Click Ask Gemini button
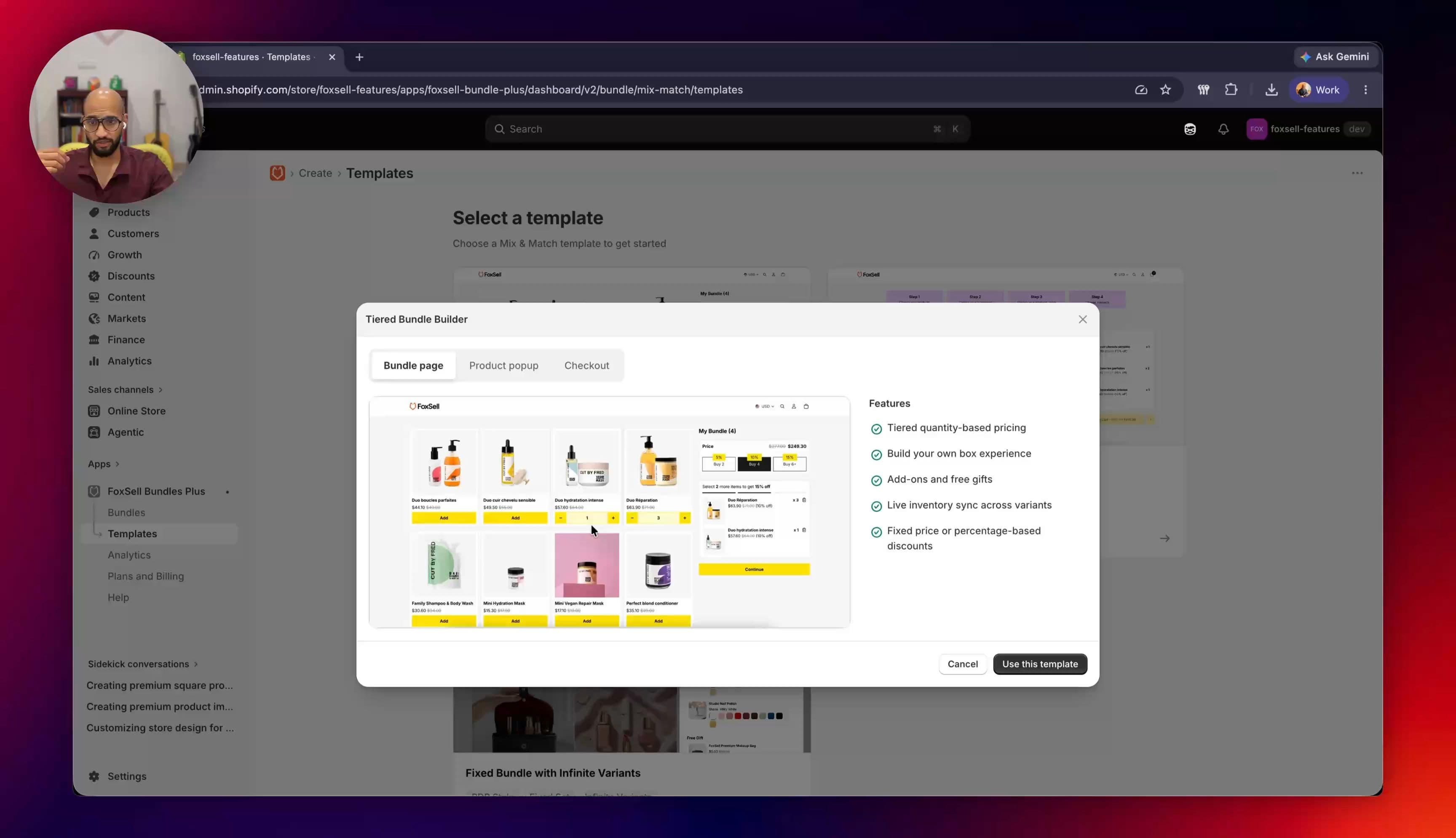Image resolution: width=1456 pixels, height=838 pixels. point(1335,57)
